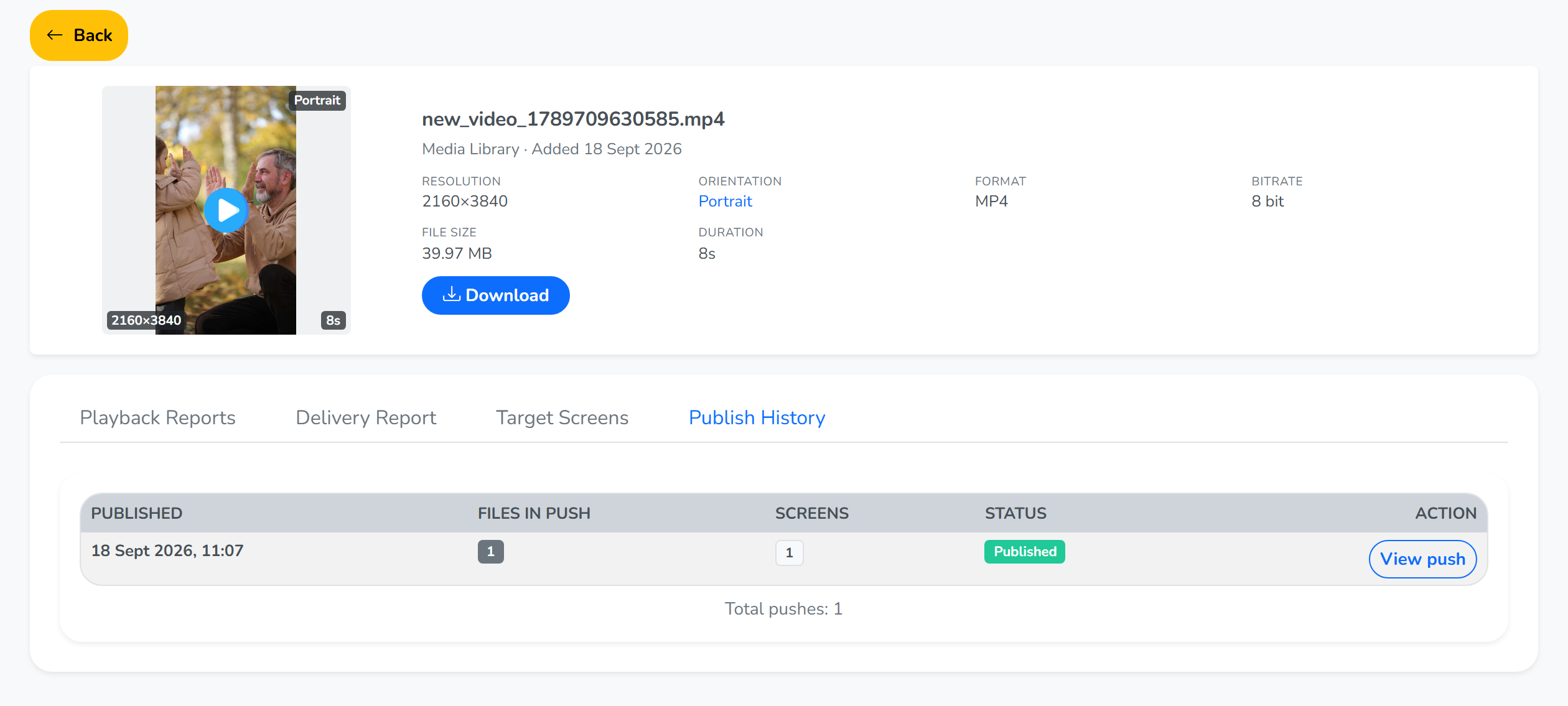Click the published date 18 Sept 2026, 11:07
This screenshot has width=1568, height=706.
point(167,550)
